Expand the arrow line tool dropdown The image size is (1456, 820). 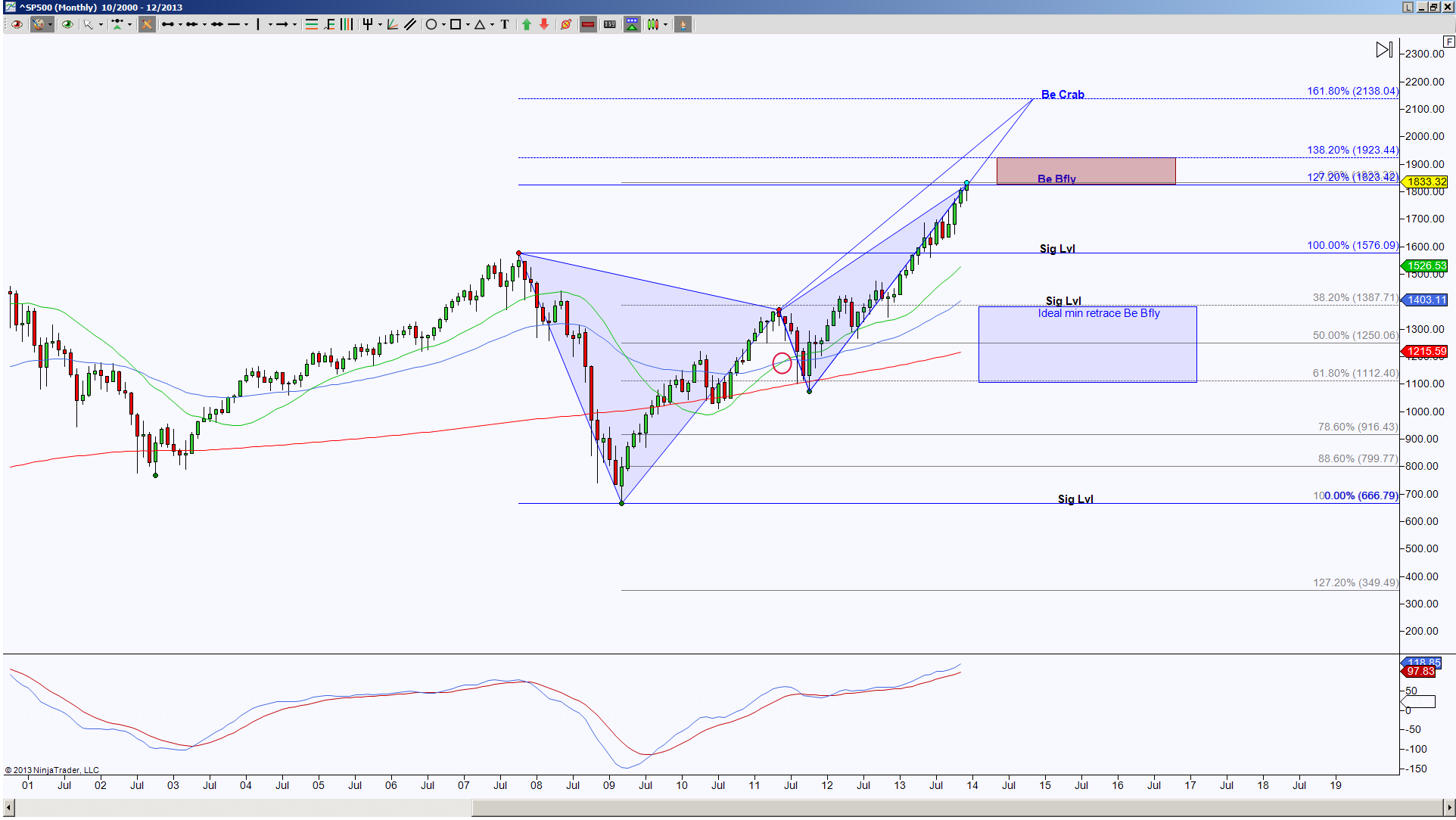294,24
